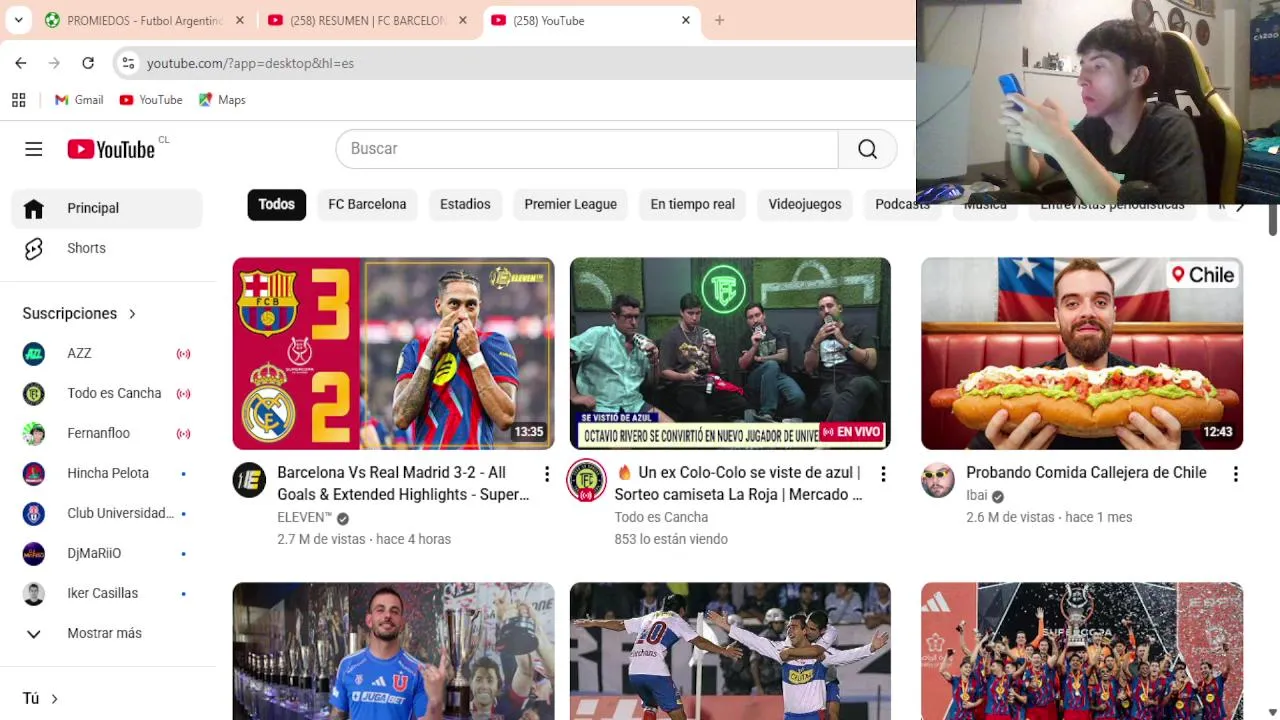Click the browser back arrow
Image resolution: width=1280 pixels, height=720 pixels.
[21, 63]
